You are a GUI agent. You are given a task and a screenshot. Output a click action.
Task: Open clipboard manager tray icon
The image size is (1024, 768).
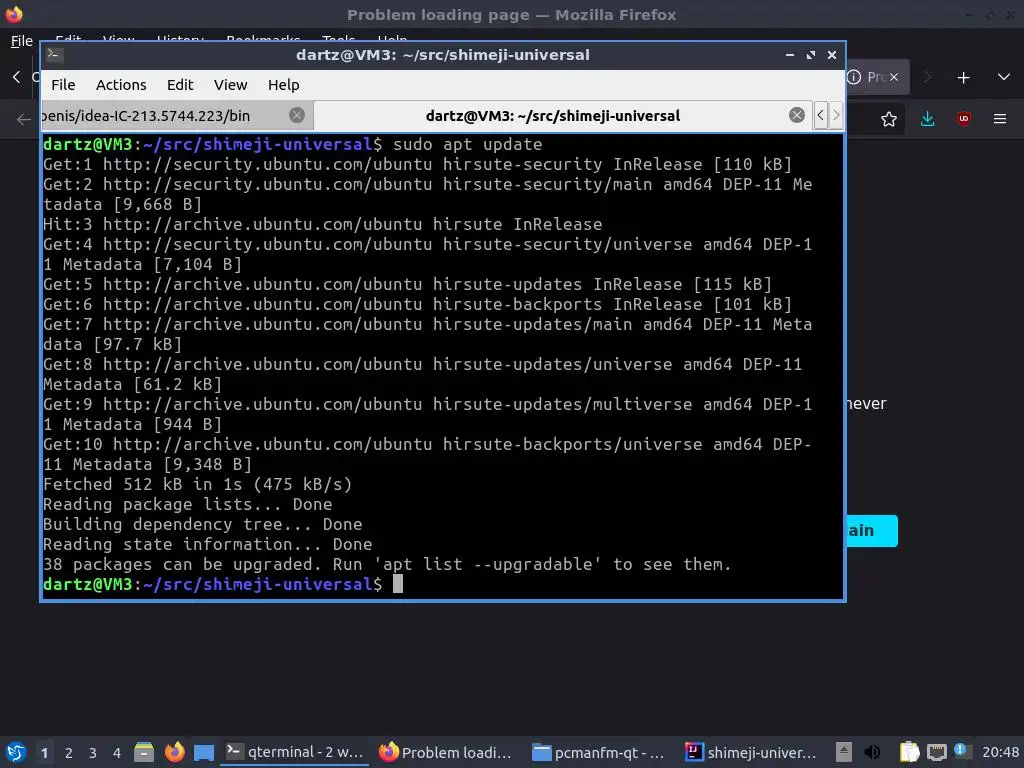click(x=909, y=752)
